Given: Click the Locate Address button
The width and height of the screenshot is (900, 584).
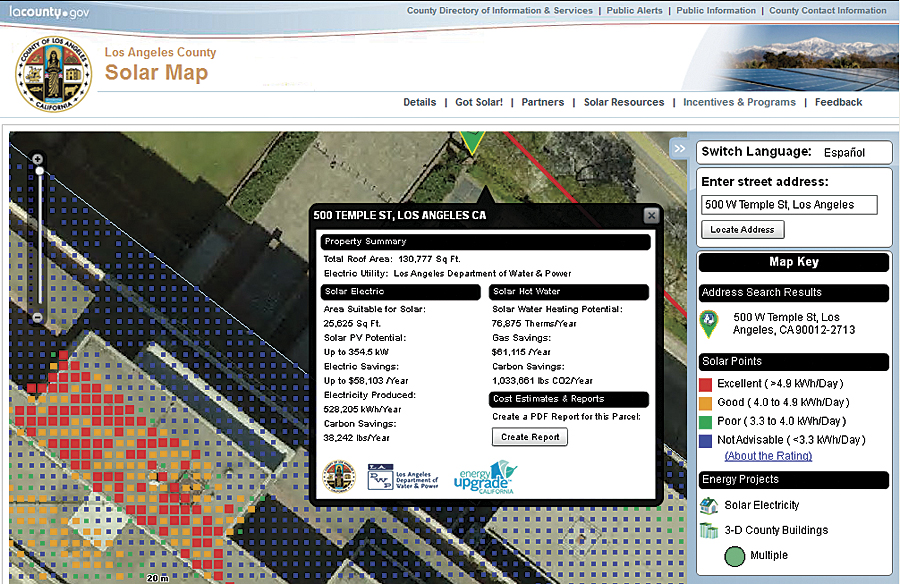Looking at the screenshot, I should click(x=743, y=230).
